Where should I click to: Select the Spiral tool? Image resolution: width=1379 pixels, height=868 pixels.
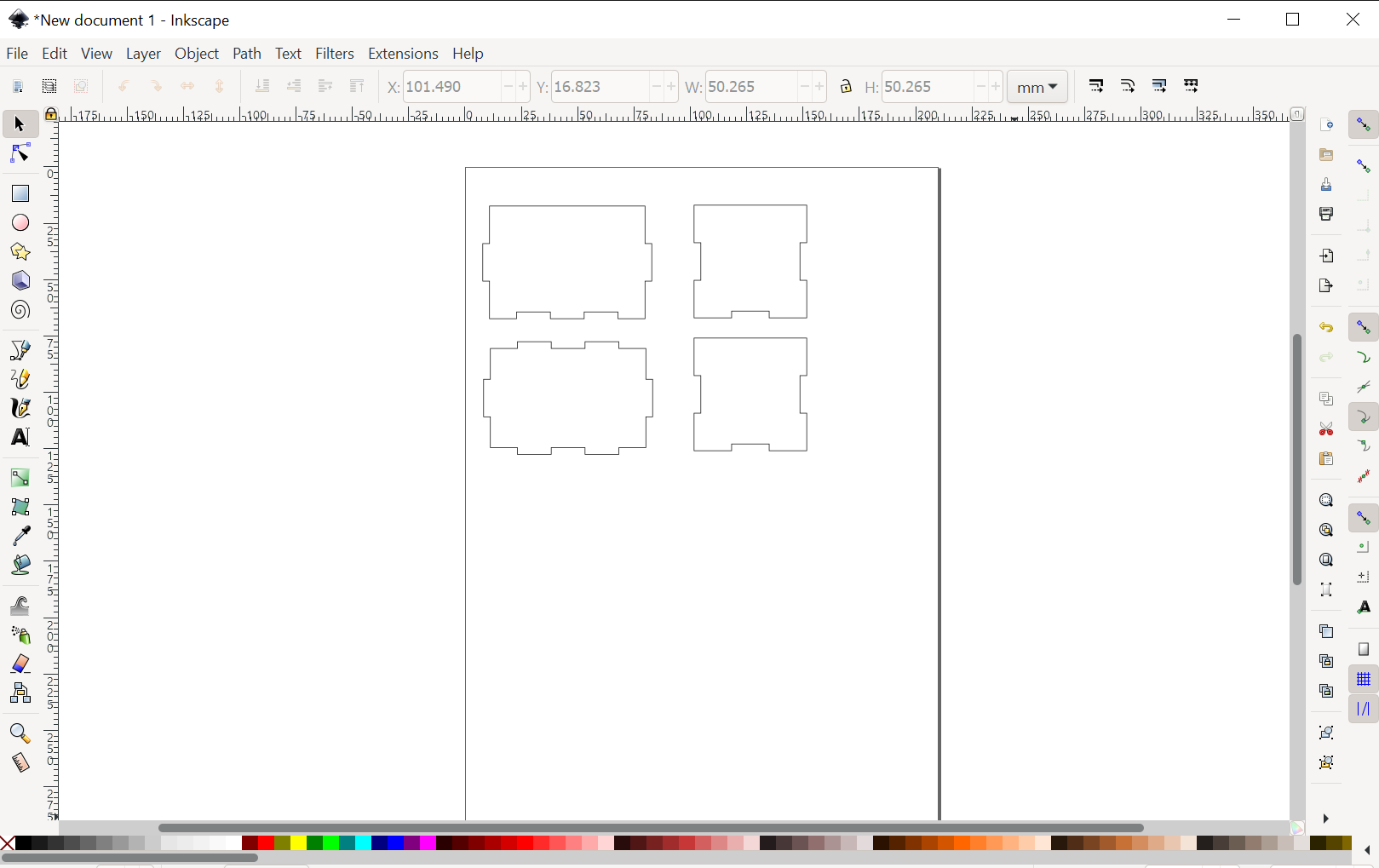click(x=20, y=310)
